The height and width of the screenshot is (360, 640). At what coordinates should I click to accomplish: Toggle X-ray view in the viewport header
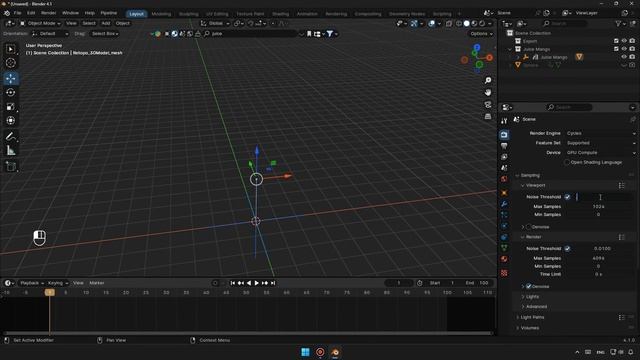pos(449,23)
